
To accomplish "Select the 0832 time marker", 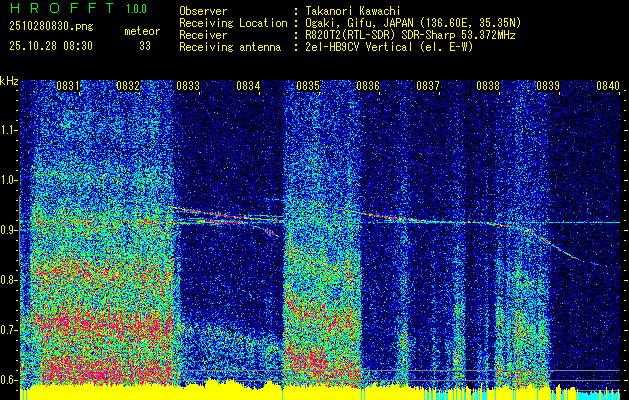I will point(128,87).
